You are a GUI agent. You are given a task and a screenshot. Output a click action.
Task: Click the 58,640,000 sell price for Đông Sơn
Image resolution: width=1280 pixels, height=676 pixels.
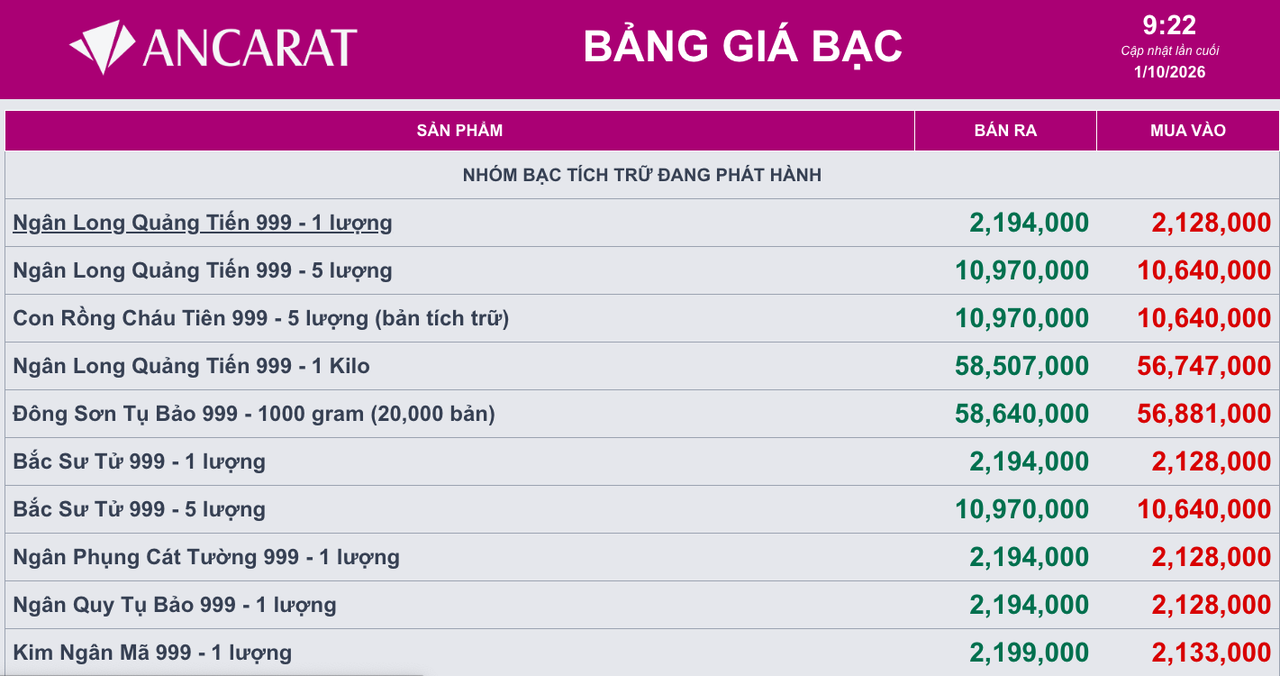pyautogui.click(x=1022, y=414)
